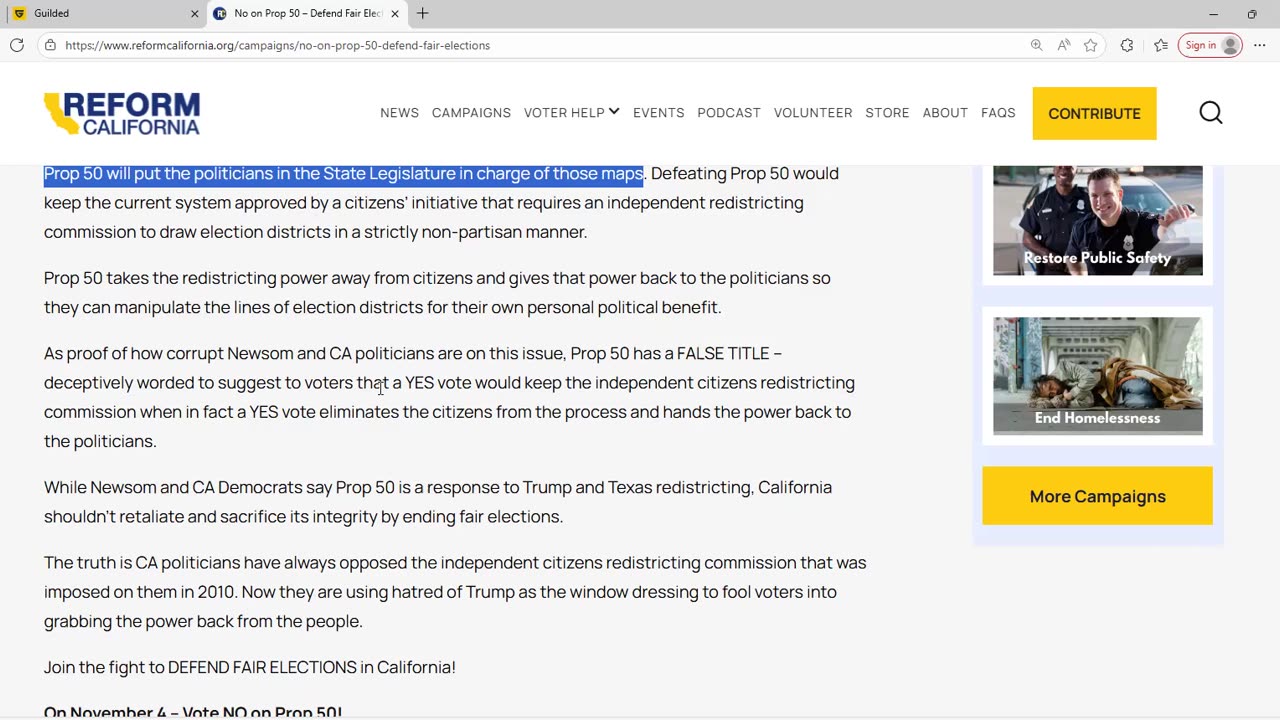Open the End Homelessness campaign image

coord(1097,376)
